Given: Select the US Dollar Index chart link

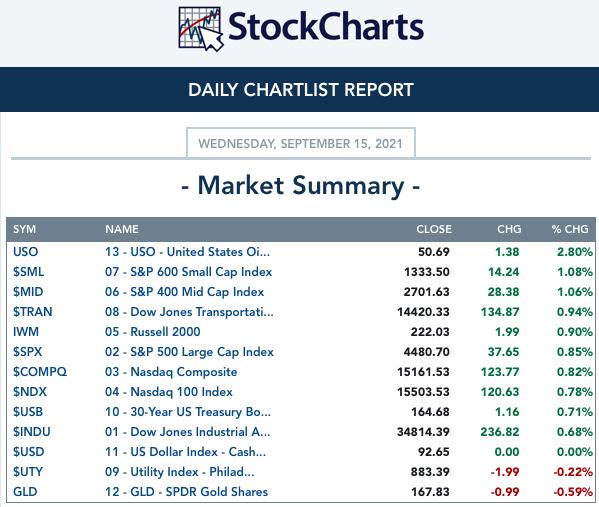Looking at the screenshot, I should point(185,452).
